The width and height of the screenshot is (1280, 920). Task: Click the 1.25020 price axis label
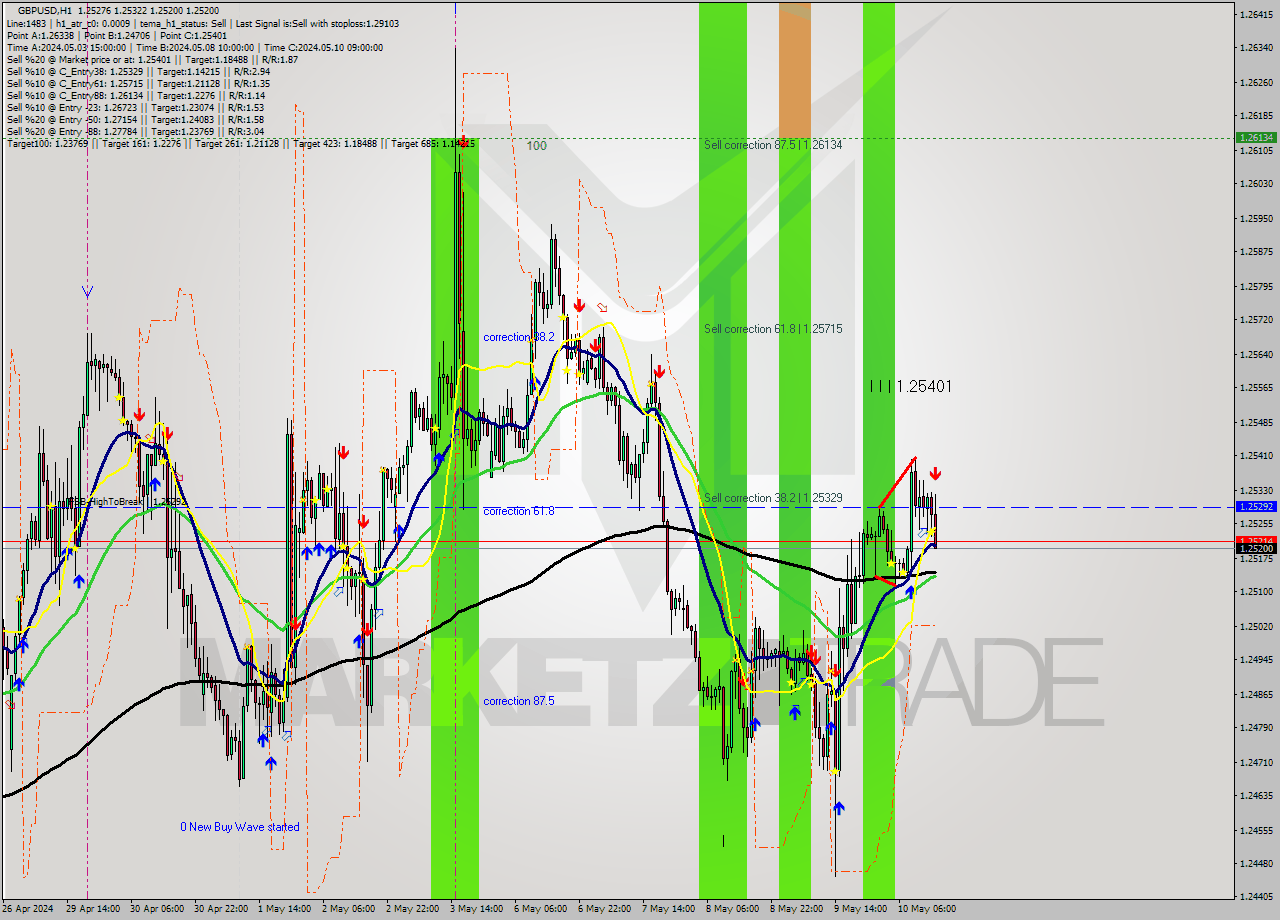(1256, 627)
